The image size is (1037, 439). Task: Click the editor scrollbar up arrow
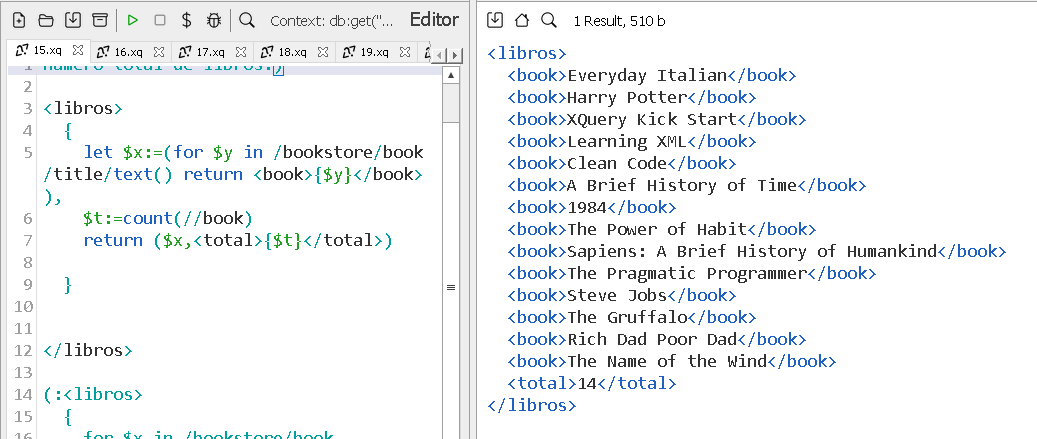(x=451, y=75)
